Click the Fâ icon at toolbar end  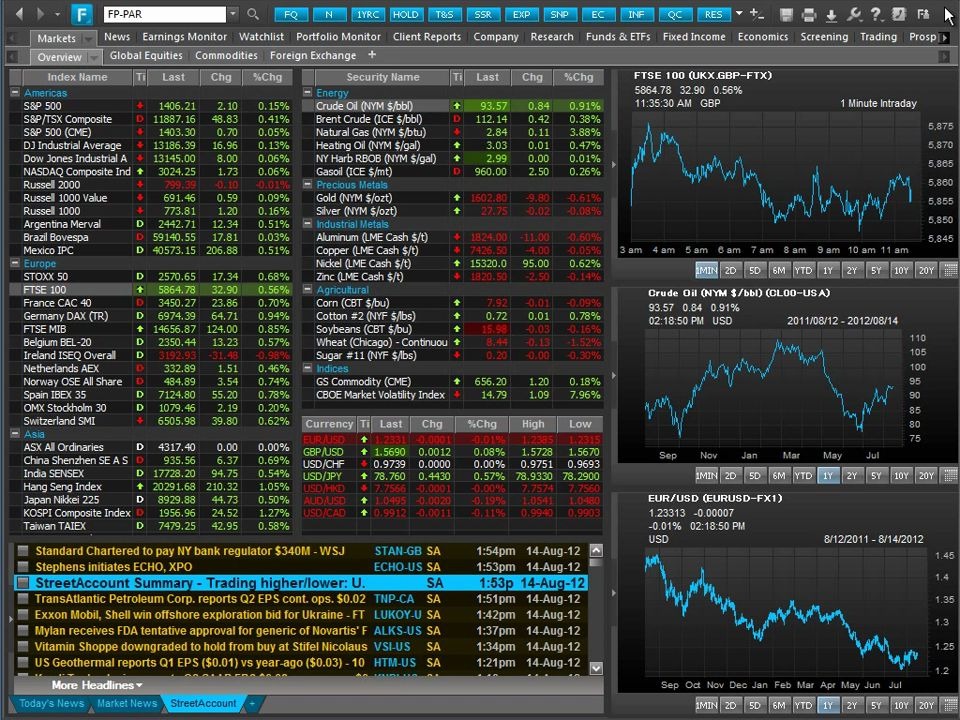(923, 15)
